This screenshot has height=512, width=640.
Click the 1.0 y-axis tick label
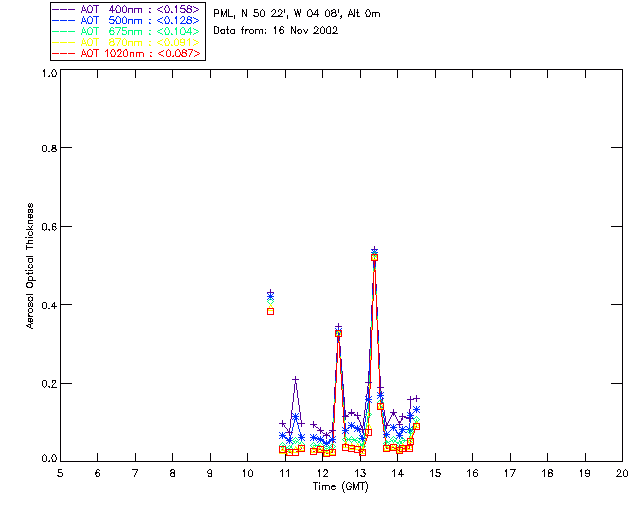click(x=49, y=73)
